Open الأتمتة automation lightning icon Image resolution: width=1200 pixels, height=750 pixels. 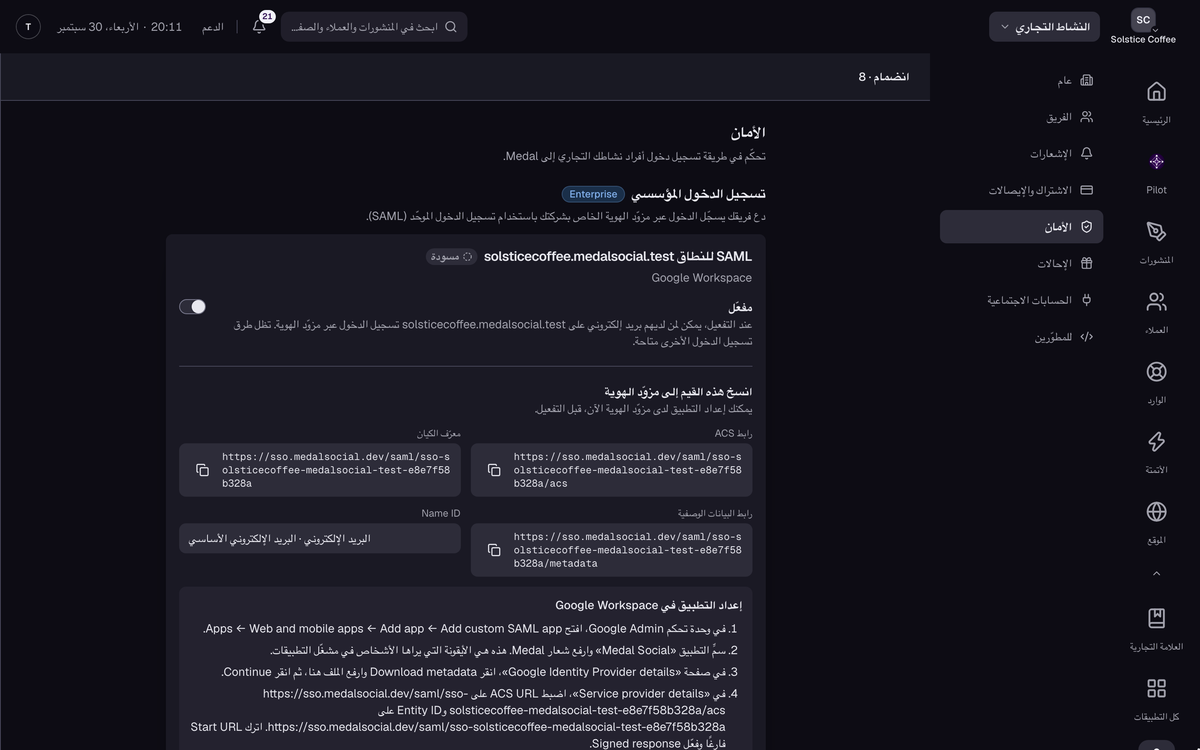(1156, 441)
